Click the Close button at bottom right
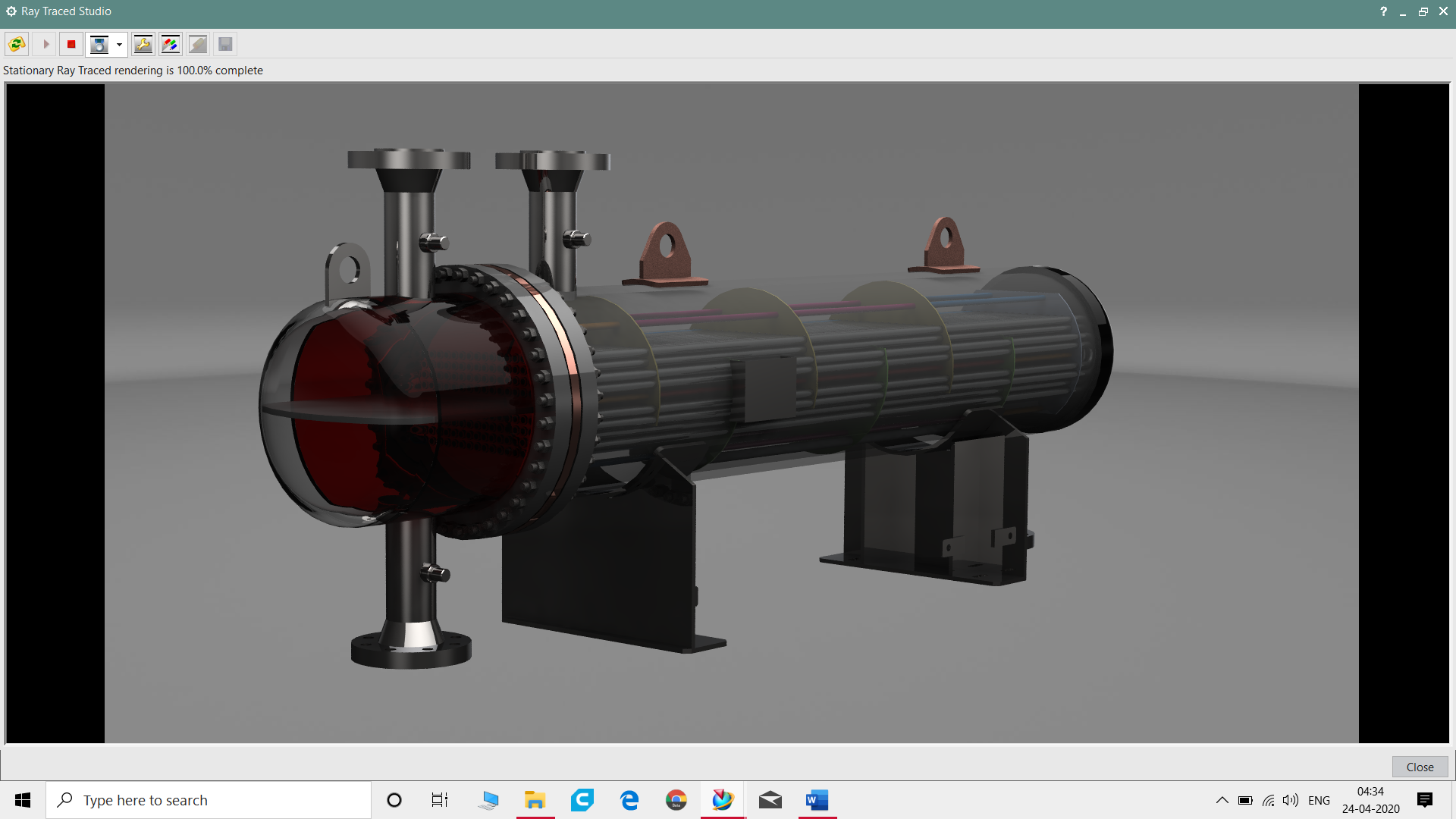The width and height of the screenshot is (1456, 819). 1420,767
